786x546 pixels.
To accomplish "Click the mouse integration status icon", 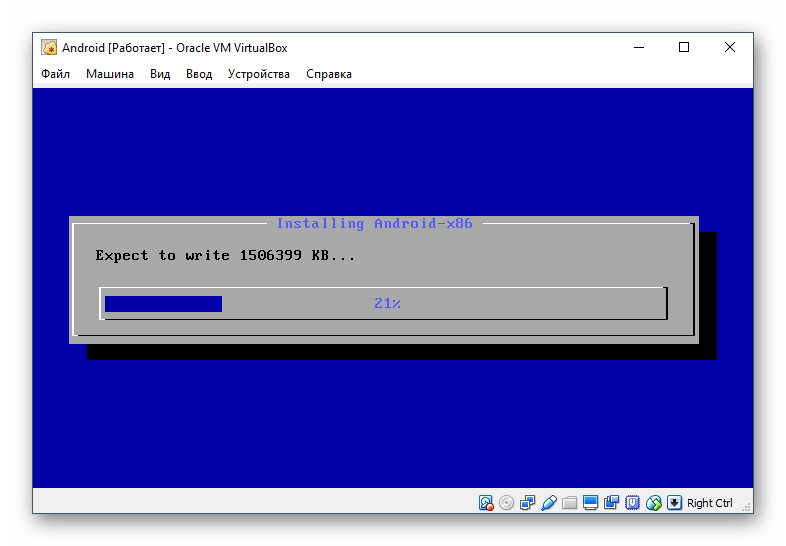I will click(x=654, y=502).
